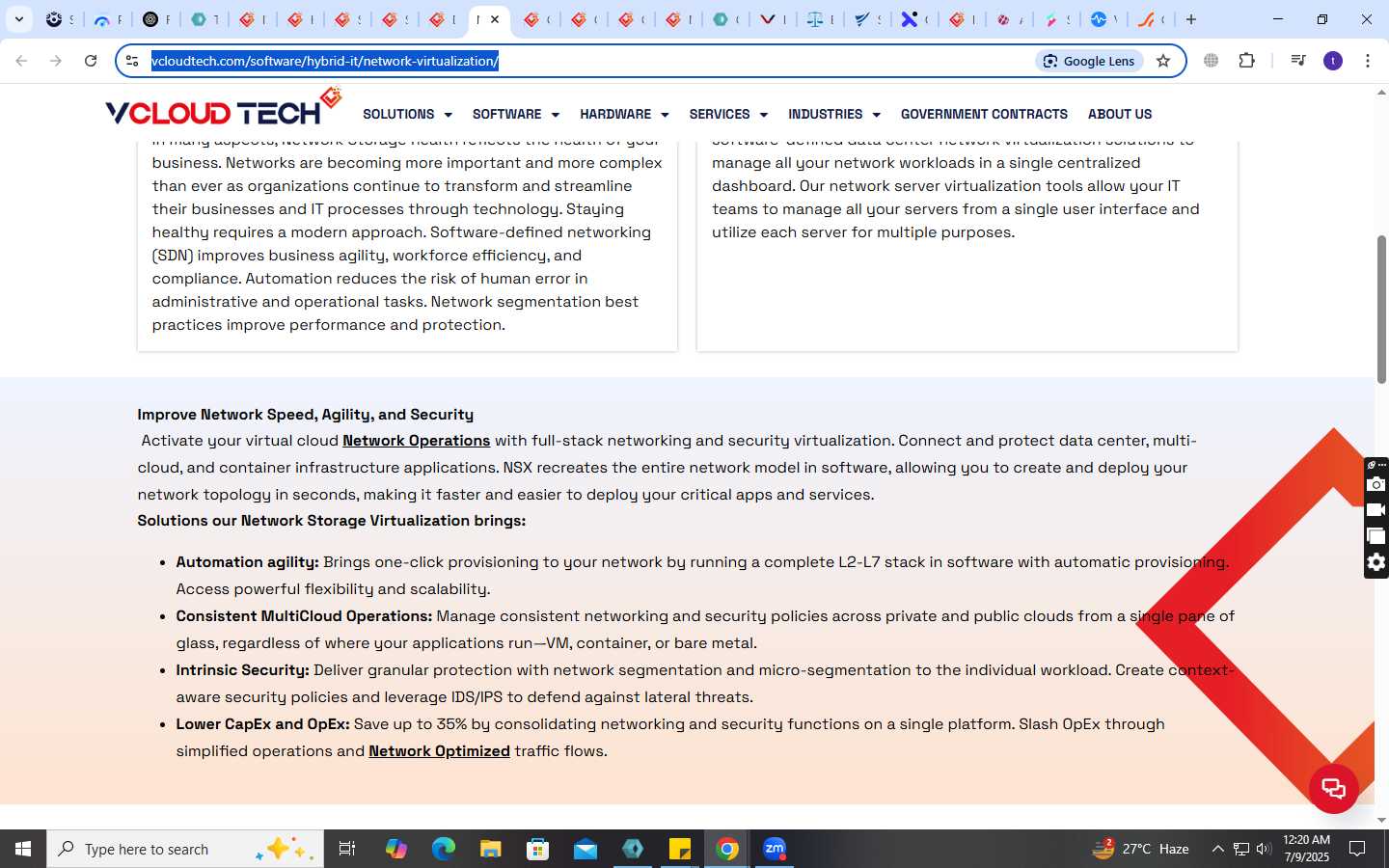Click the 'Lower CapEx and OpEx:' bullet label

(x=262, y=724)
